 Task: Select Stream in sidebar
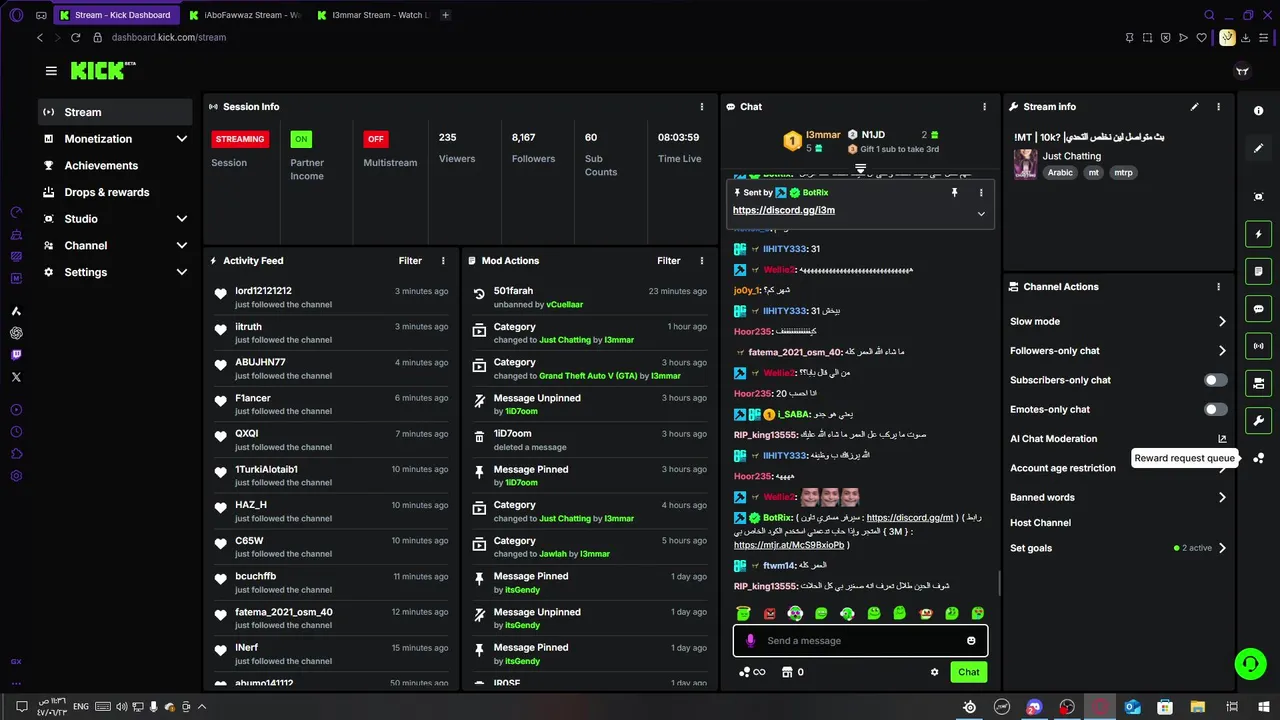pyautogui.click(x=115, y=112)
